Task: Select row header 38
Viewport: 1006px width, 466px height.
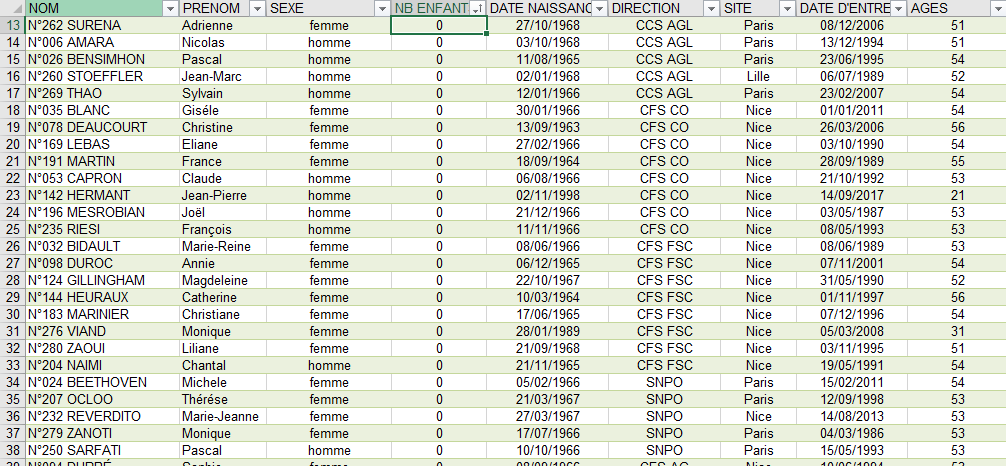Action: (x=12, y=450)
